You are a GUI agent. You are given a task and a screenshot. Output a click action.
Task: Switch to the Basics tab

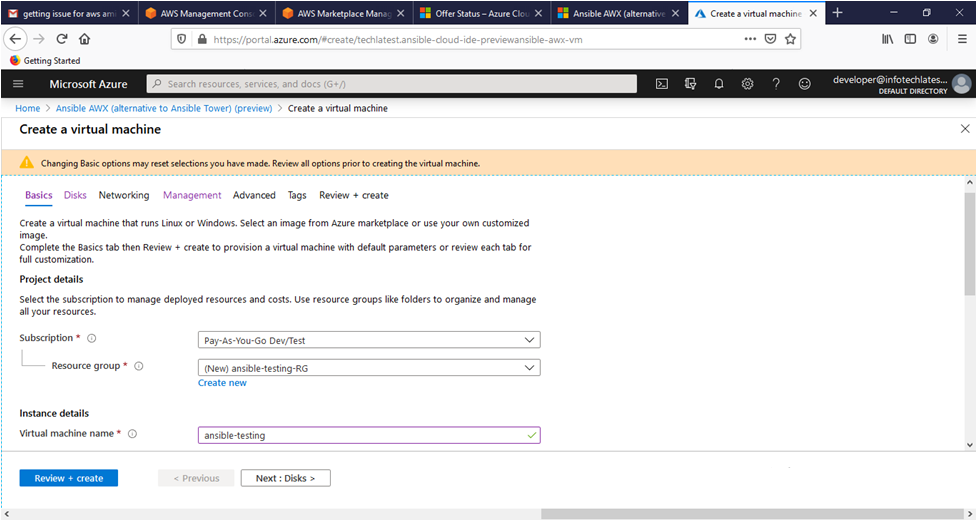pyautogui.click(x=39, y=195)
